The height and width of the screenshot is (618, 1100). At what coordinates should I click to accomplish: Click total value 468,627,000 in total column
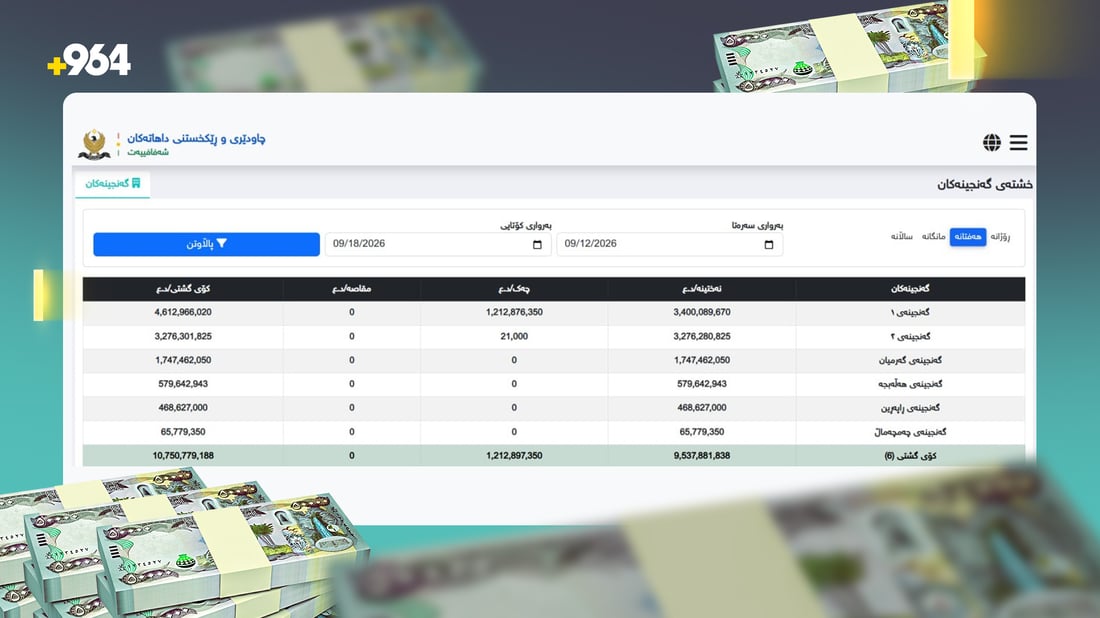pyautogui.click(x=183, y=408)
